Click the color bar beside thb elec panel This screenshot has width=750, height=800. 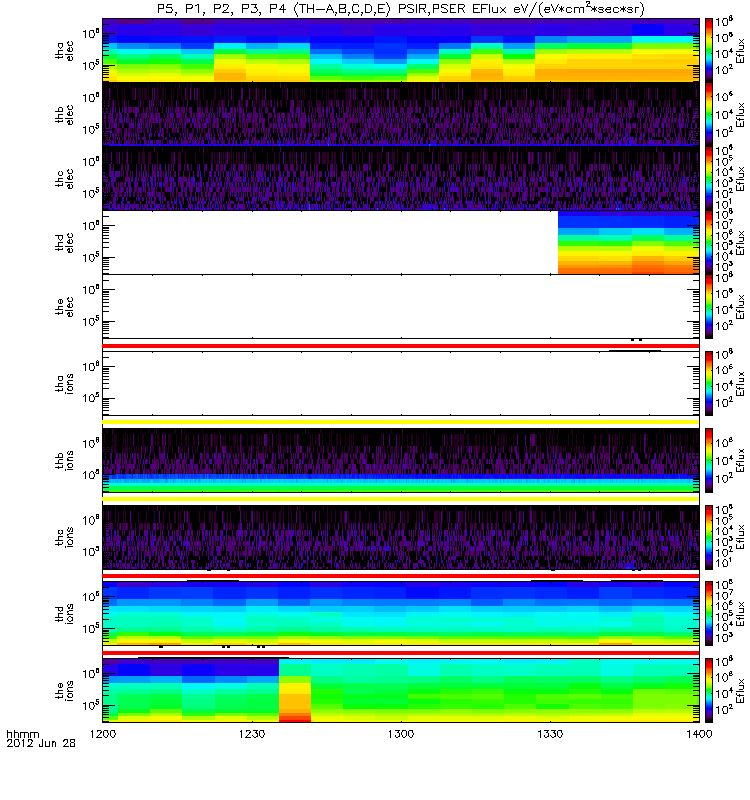pyautogui.click(x=709, y=114)
